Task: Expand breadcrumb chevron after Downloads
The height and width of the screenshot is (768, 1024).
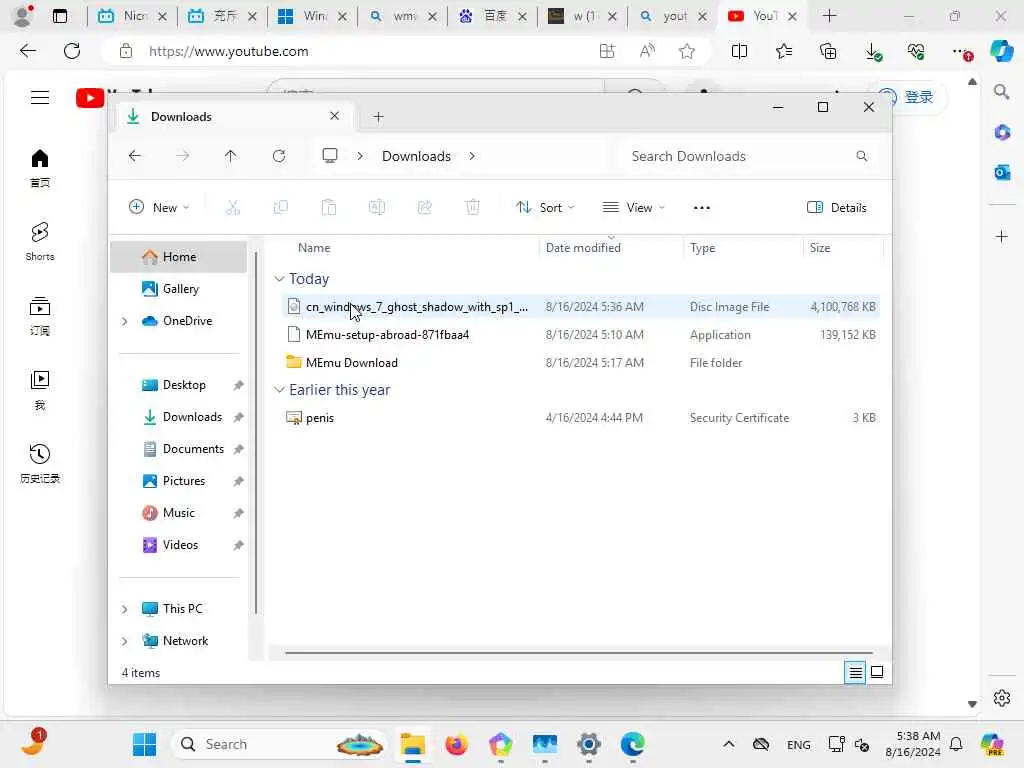Action: click(x=472, y=156)
